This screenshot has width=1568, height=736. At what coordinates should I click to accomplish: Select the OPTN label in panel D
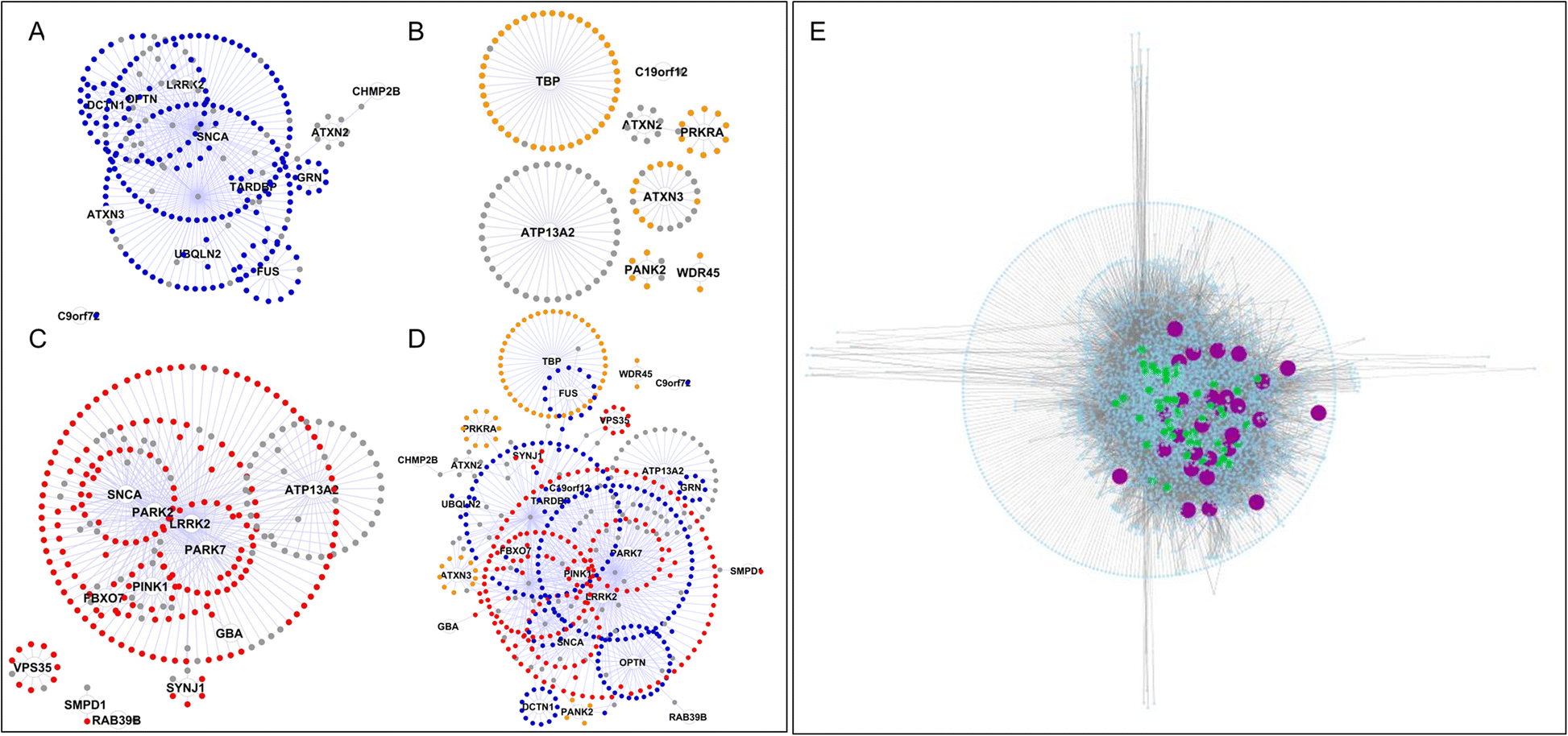click(633, 663)
